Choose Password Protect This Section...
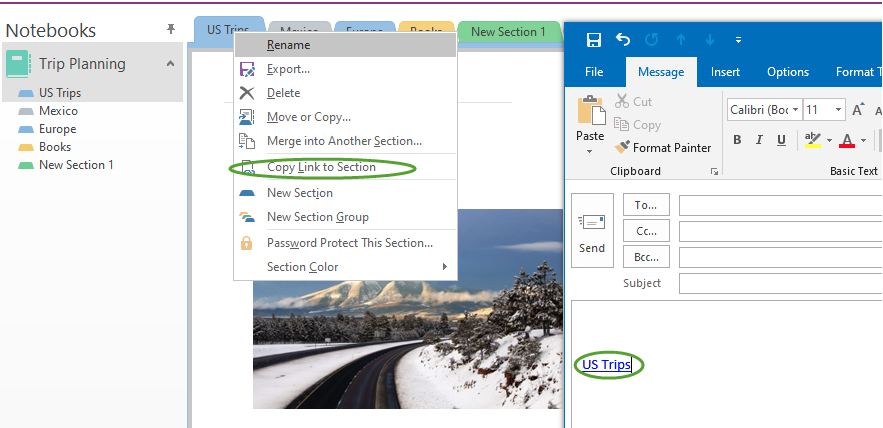 [345, 243]
